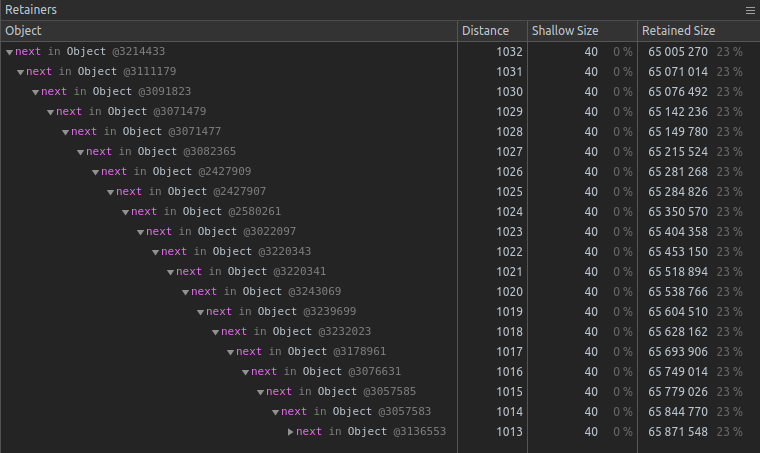This screenshot has height=453, width=760.
Task: Collapse the Object @2427909 tree node
Action: pyautogui.click(x=95, y=172)
